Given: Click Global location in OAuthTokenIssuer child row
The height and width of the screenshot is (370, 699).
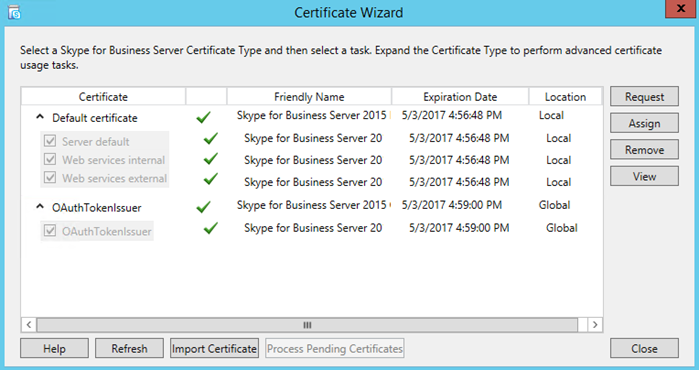Looking at the screenshot, I should [562, 228].
